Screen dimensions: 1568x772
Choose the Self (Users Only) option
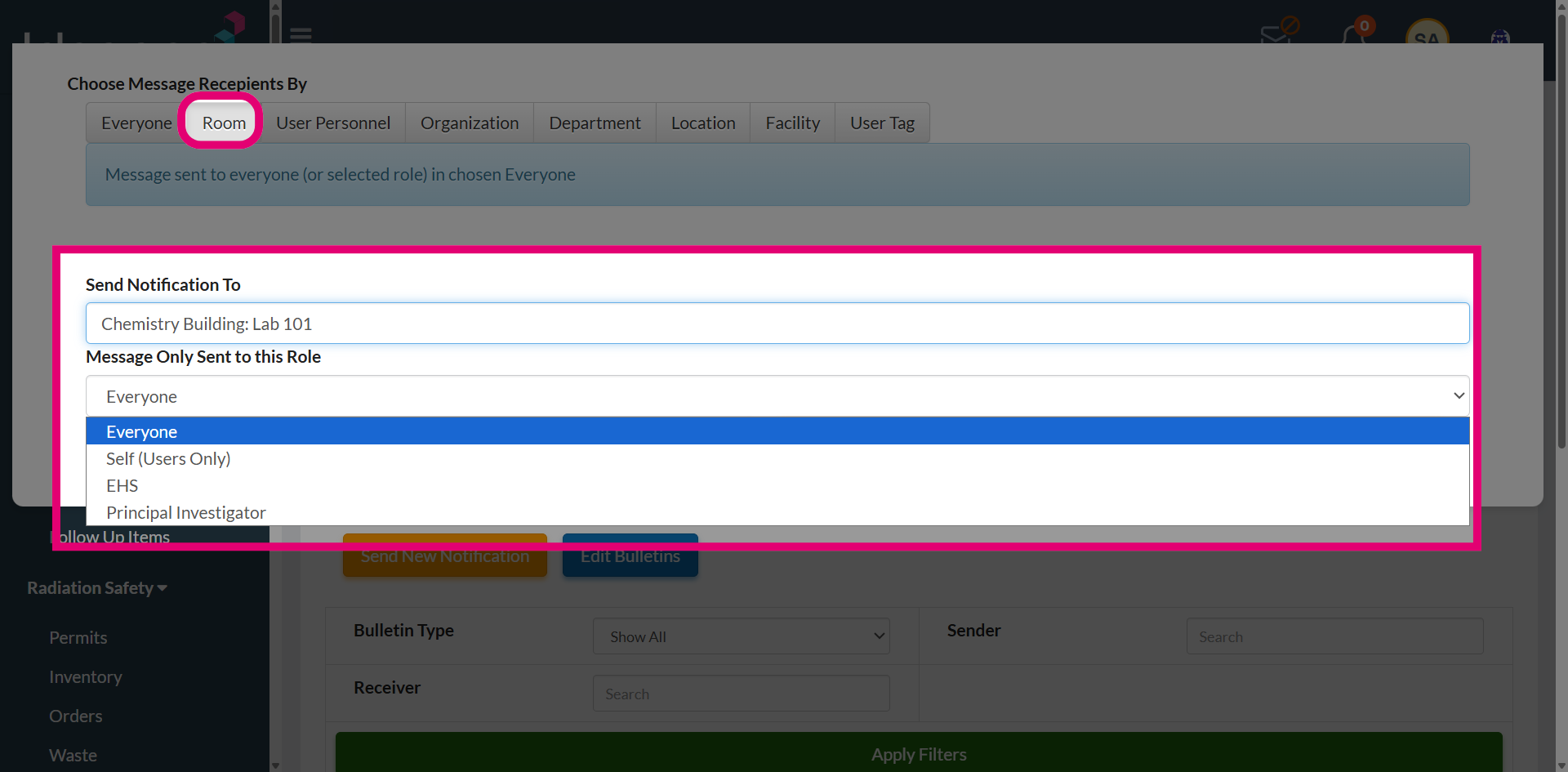[x=777, y=458]
